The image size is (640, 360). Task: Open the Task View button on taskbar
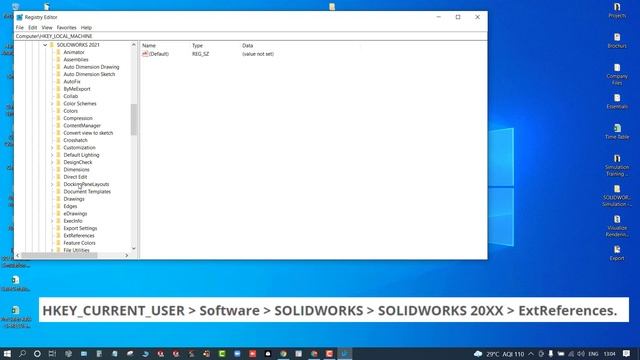coord(52,354)
